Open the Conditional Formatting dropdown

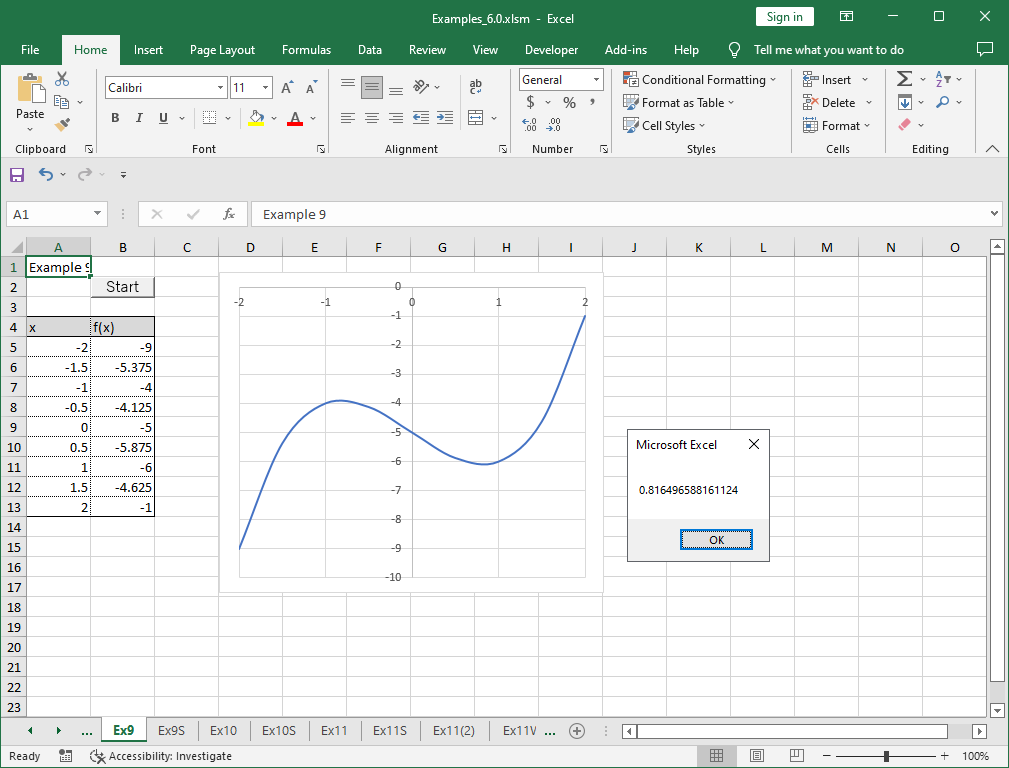coord(699,80)
